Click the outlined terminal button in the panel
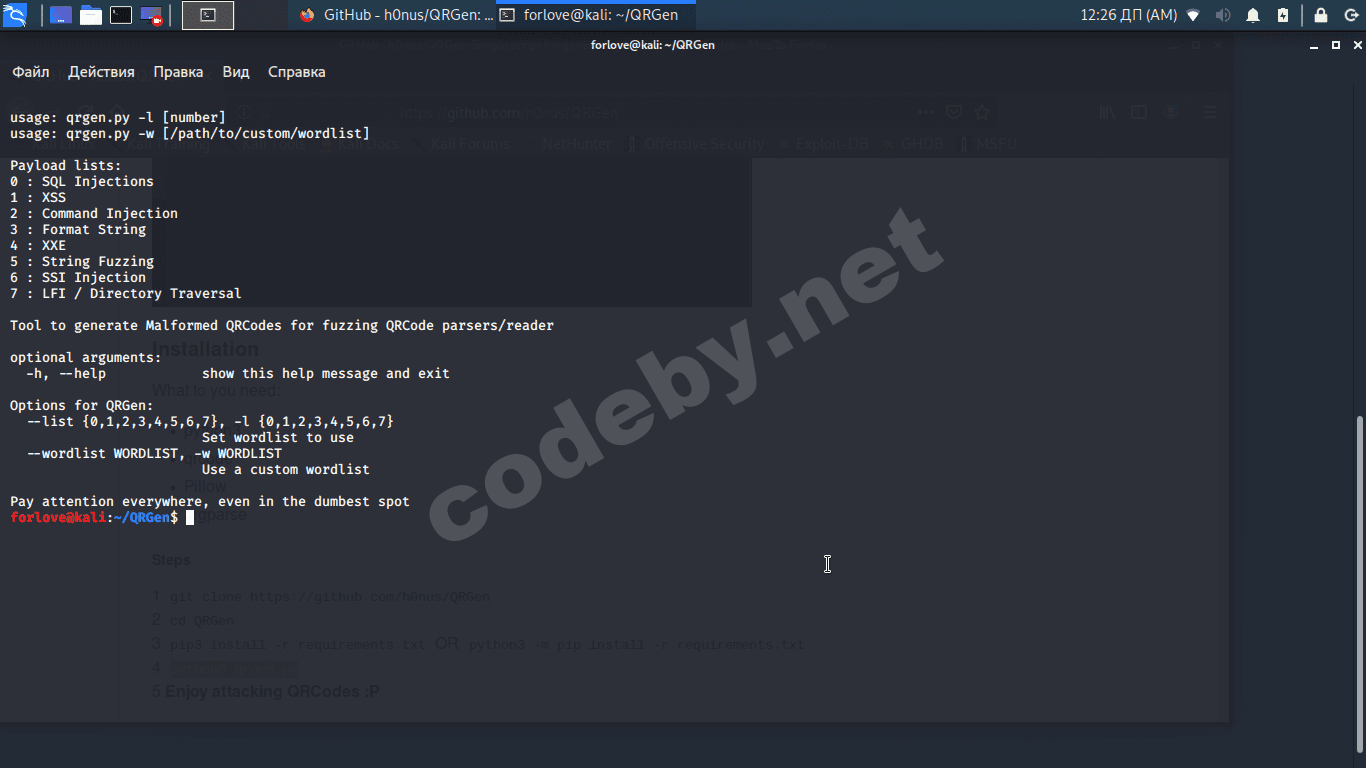Viewport: 1366px width, 768px height. 208,15
